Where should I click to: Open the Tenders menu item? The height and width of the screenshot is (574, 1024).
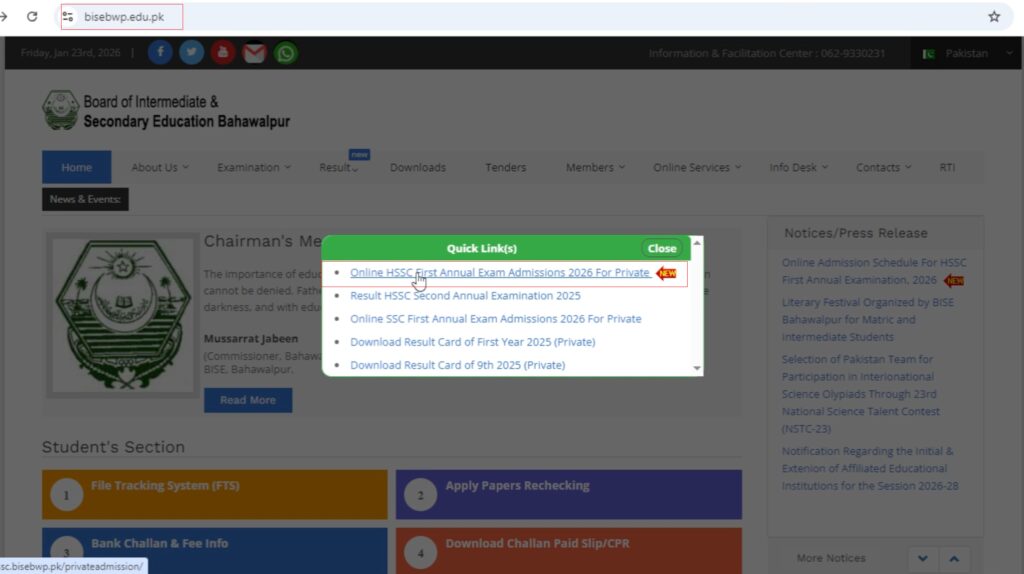[505, 168]
